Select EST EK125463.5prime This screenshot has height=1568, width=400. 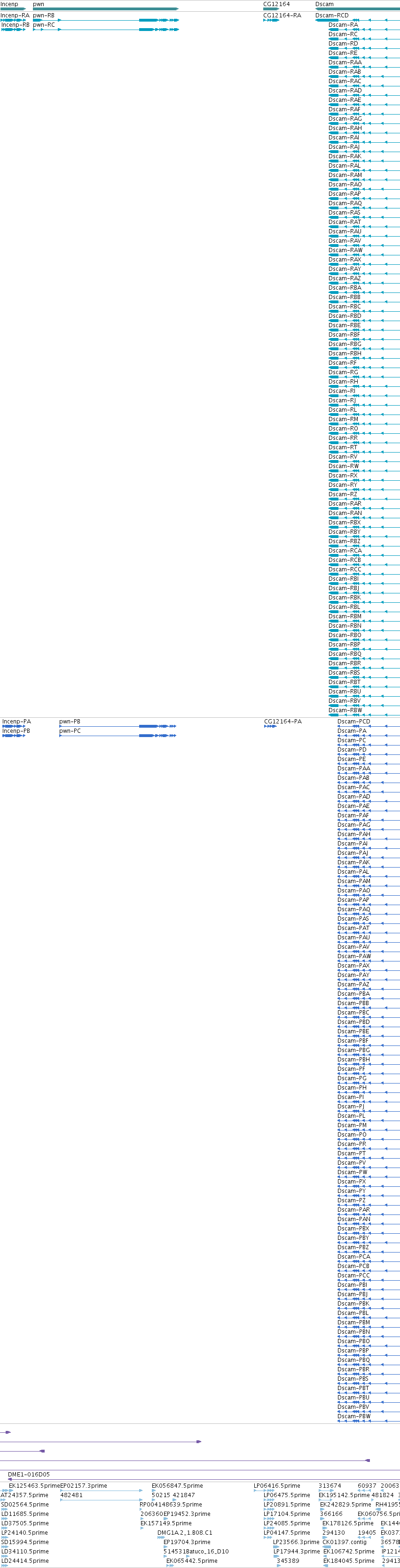(x=34, y=1486)
